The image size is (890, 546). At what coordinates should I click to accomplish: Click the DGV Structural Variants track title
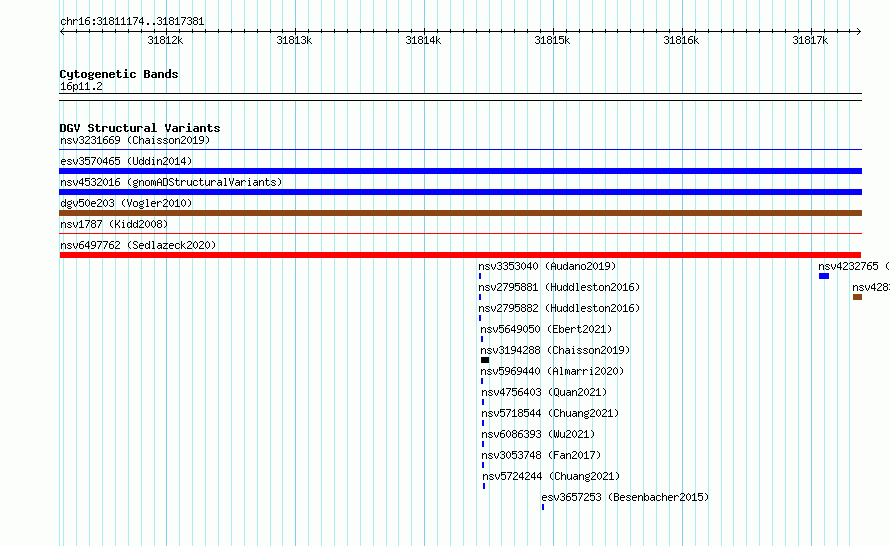pos(140,128)
